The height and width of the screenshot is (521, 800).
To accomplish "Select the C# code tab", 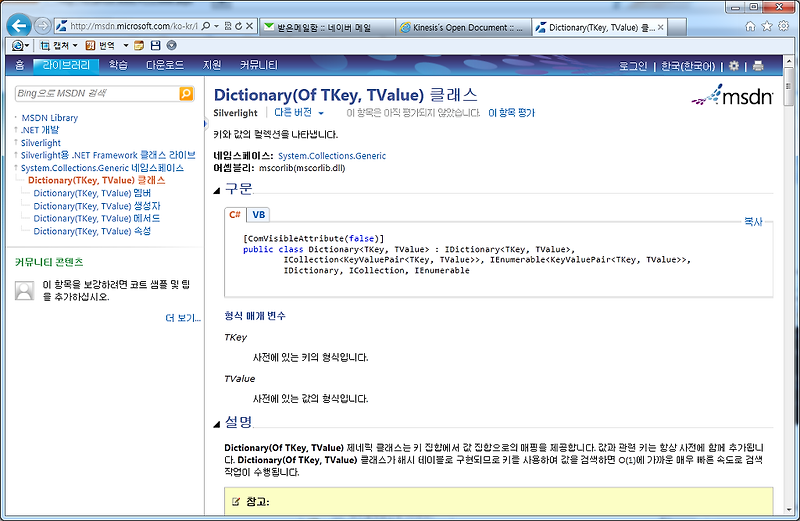I will click(235, 215).
